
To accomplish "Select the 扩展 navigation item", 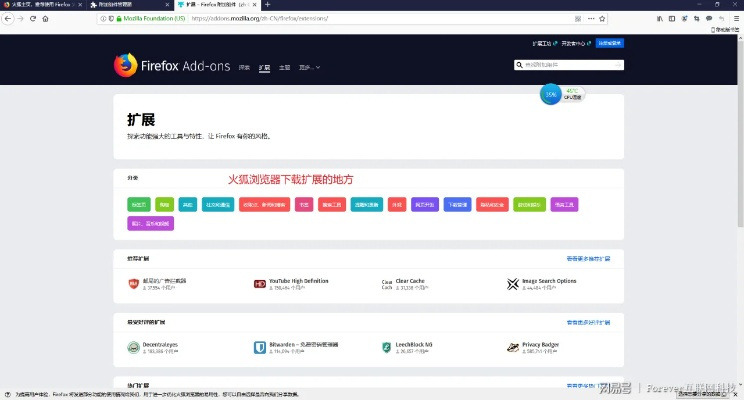I will (264, 67).
